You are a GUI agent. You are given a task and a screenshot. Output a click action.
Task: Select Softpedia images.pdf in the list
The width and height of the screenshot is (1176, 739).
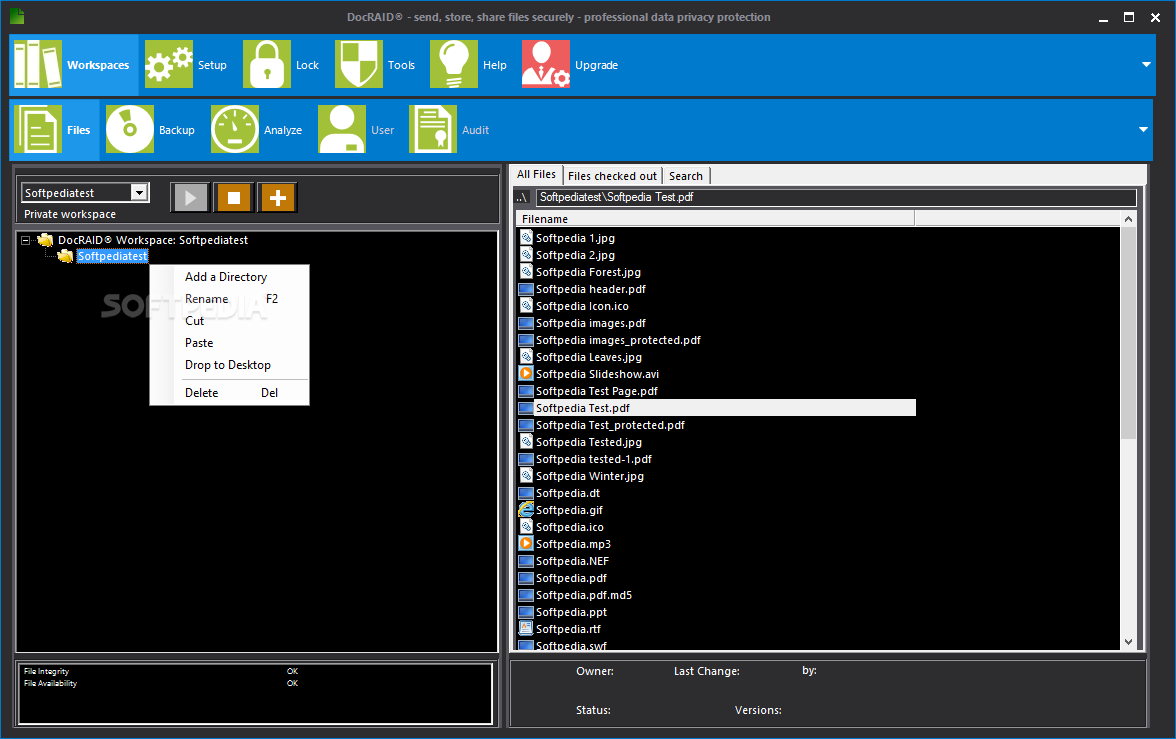click(x=590, y=323)
